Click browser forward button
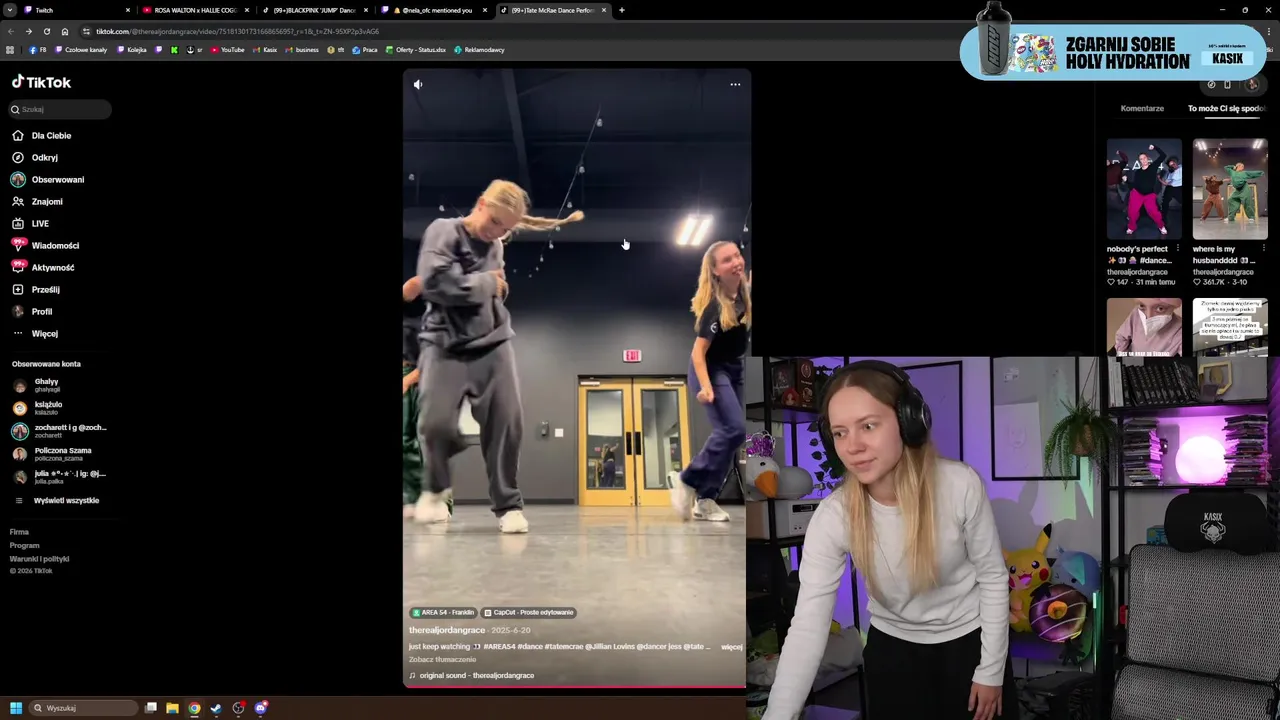This screenshot has width=1280, height=720. pyautogui.click(x=28, y=31)
